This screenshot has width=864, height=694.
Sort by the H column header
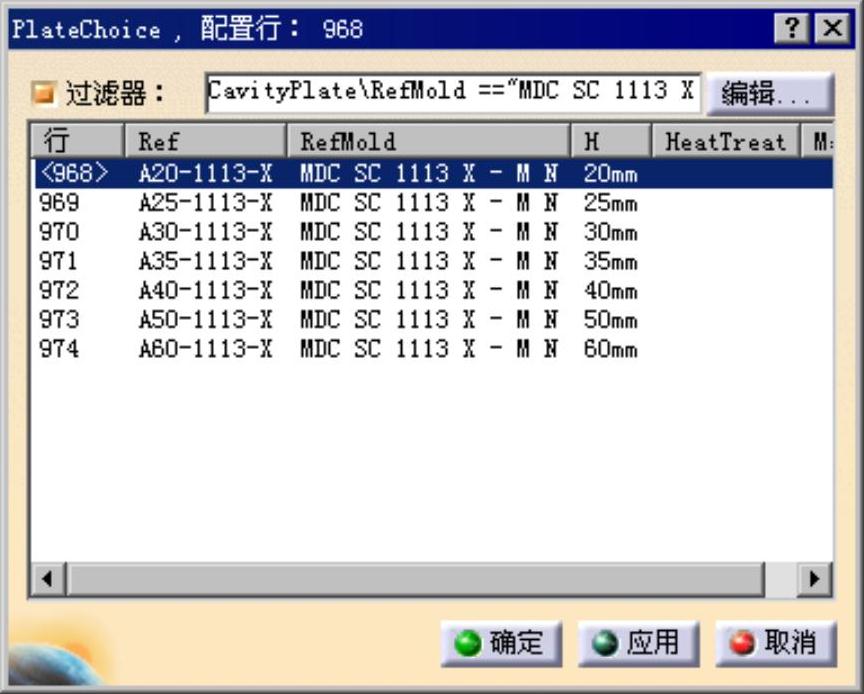[x=611, y=141]
